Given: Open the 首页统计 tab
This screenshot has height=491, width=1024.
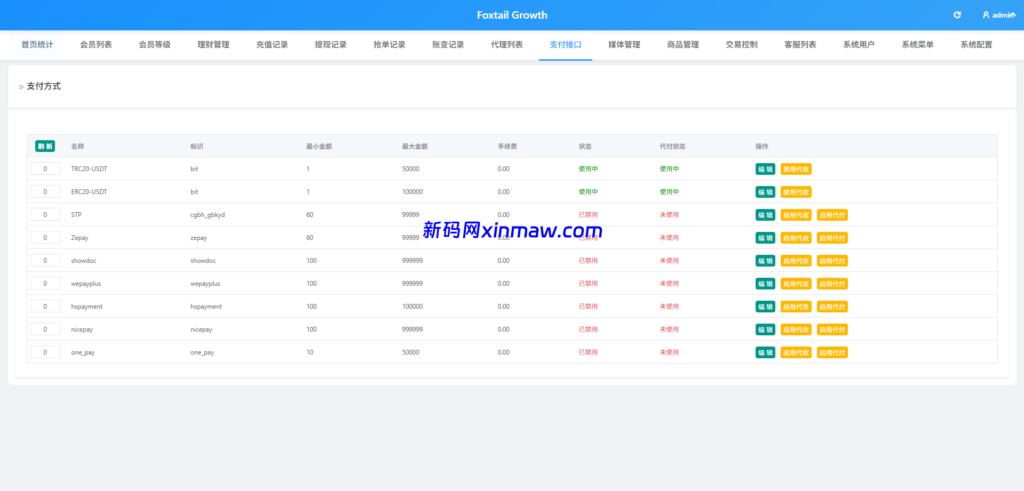Looking at the screenshot, I should (x=37, y=45).
